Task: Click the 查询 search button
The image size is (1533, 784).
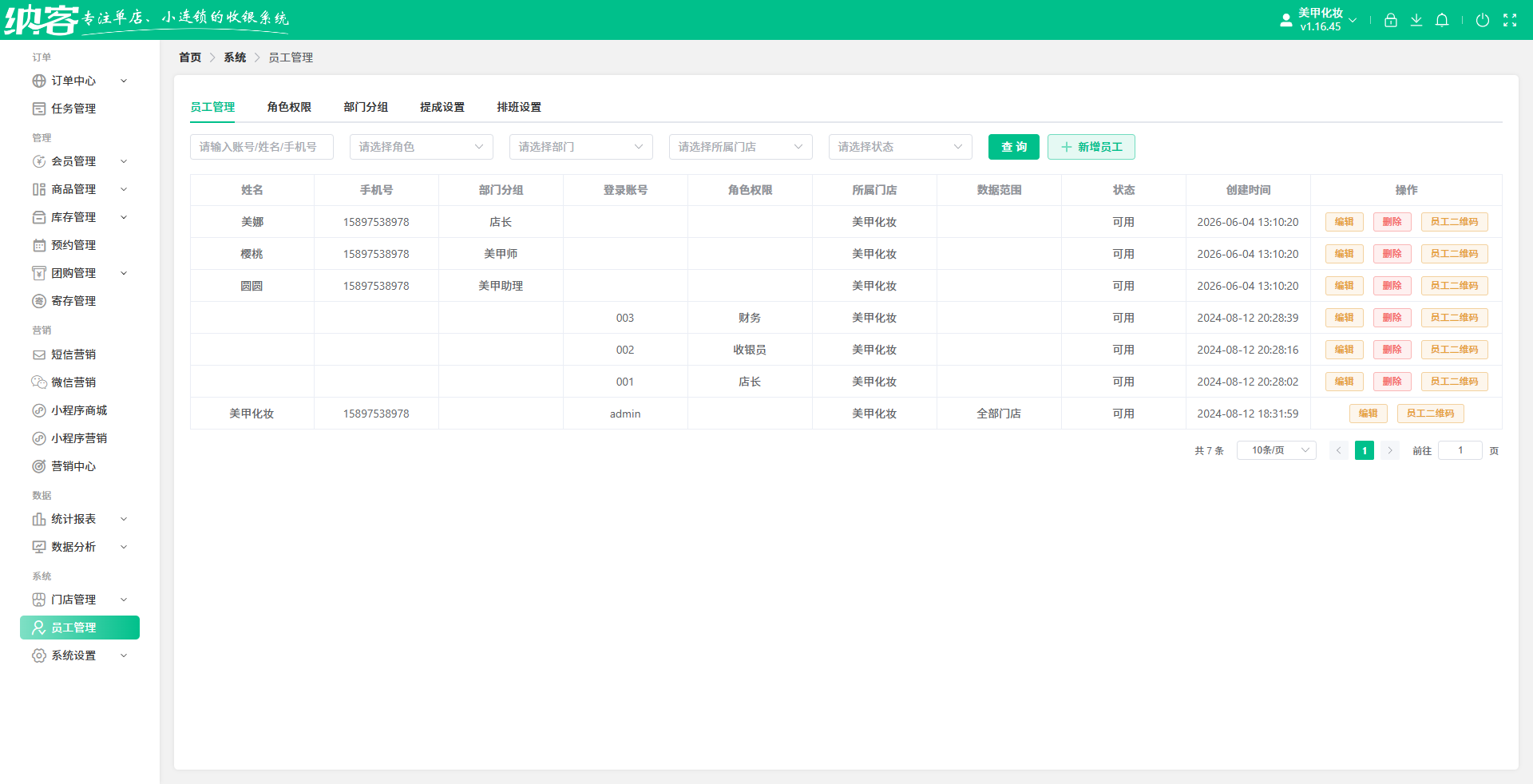Action: 1014,147
